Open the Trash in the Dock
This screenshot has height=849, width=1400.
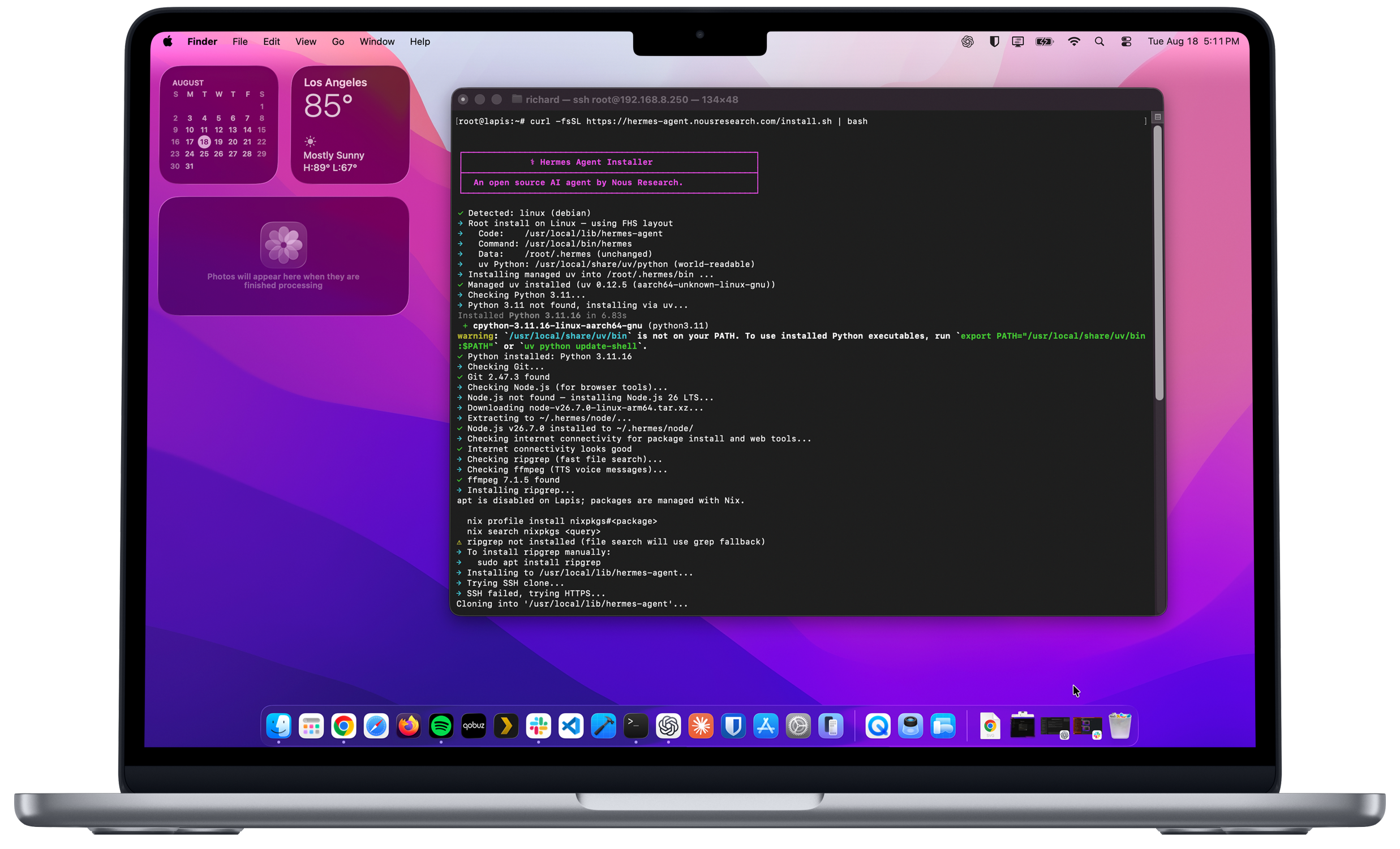(1120, 726)
